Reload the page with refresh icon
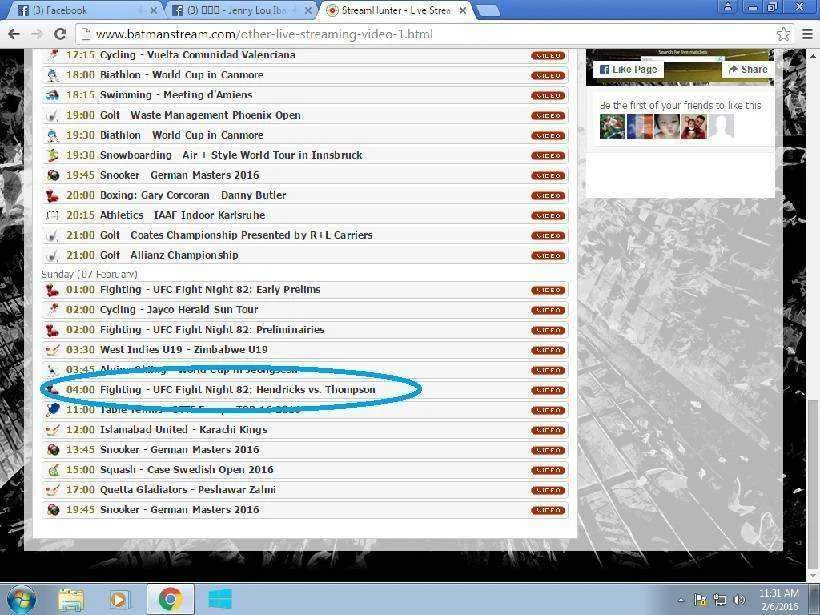Screen dimensions: 820x615 [60, 34]
